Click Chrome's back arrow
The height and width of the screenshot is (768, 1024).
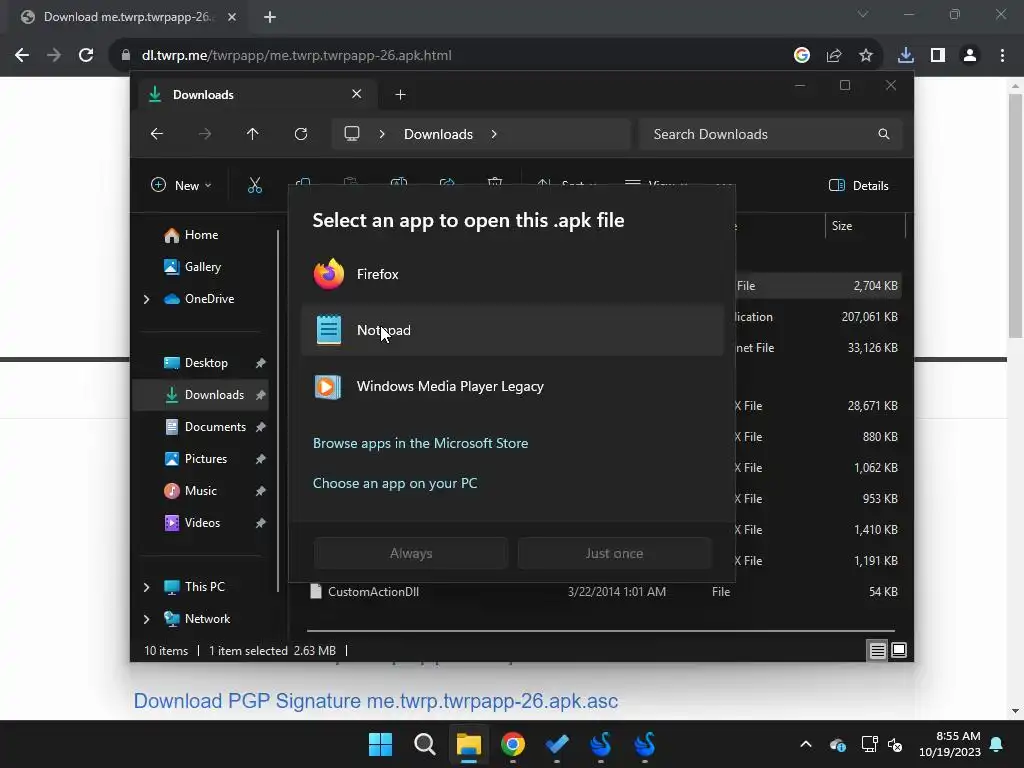pyautogui.click(x=22, y=56)
